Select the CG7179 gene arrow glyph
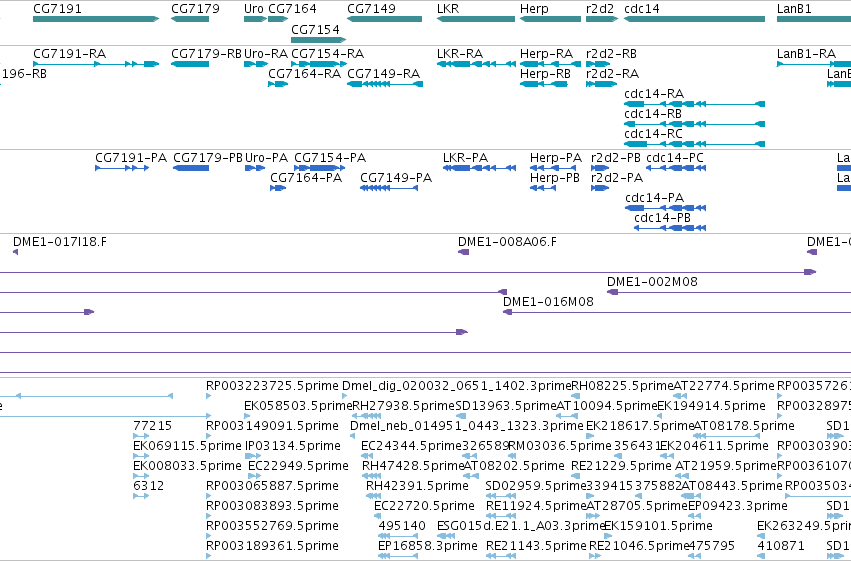 pyautogui.click(x=190, y=19)
